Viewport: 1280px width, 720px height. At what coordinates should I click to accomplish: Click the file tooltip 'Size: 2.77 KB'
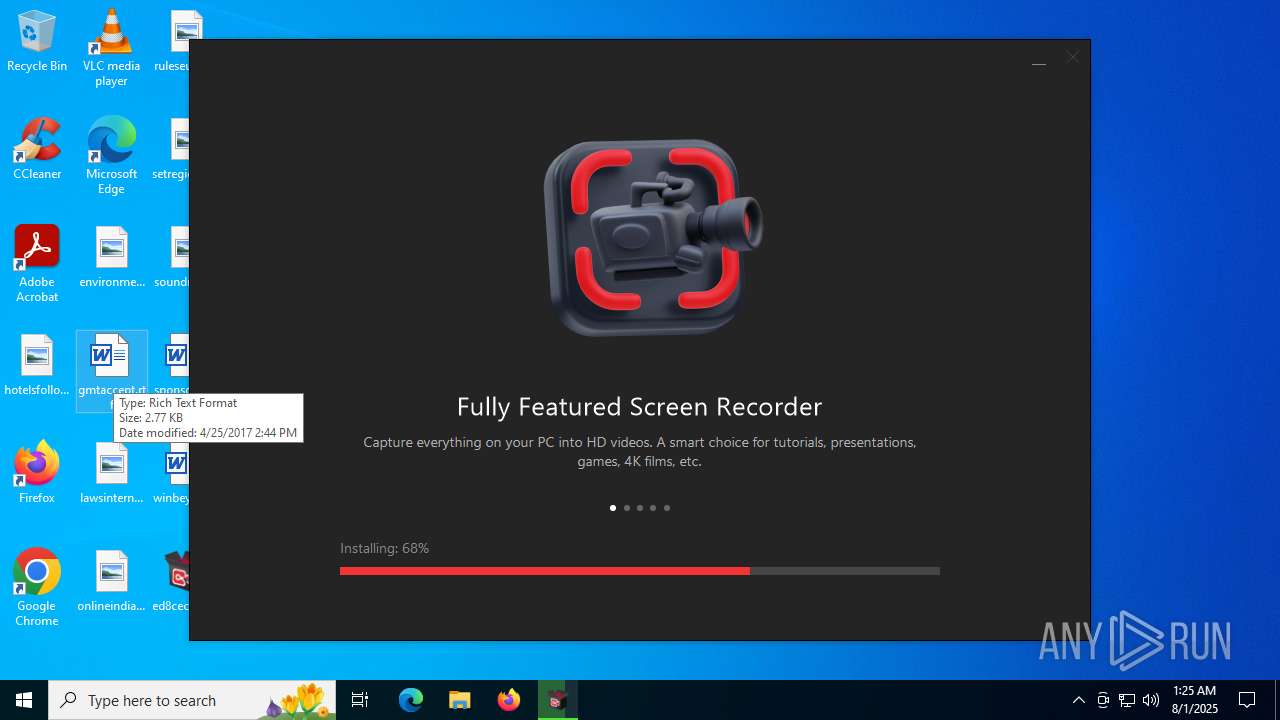pos(151,418)
